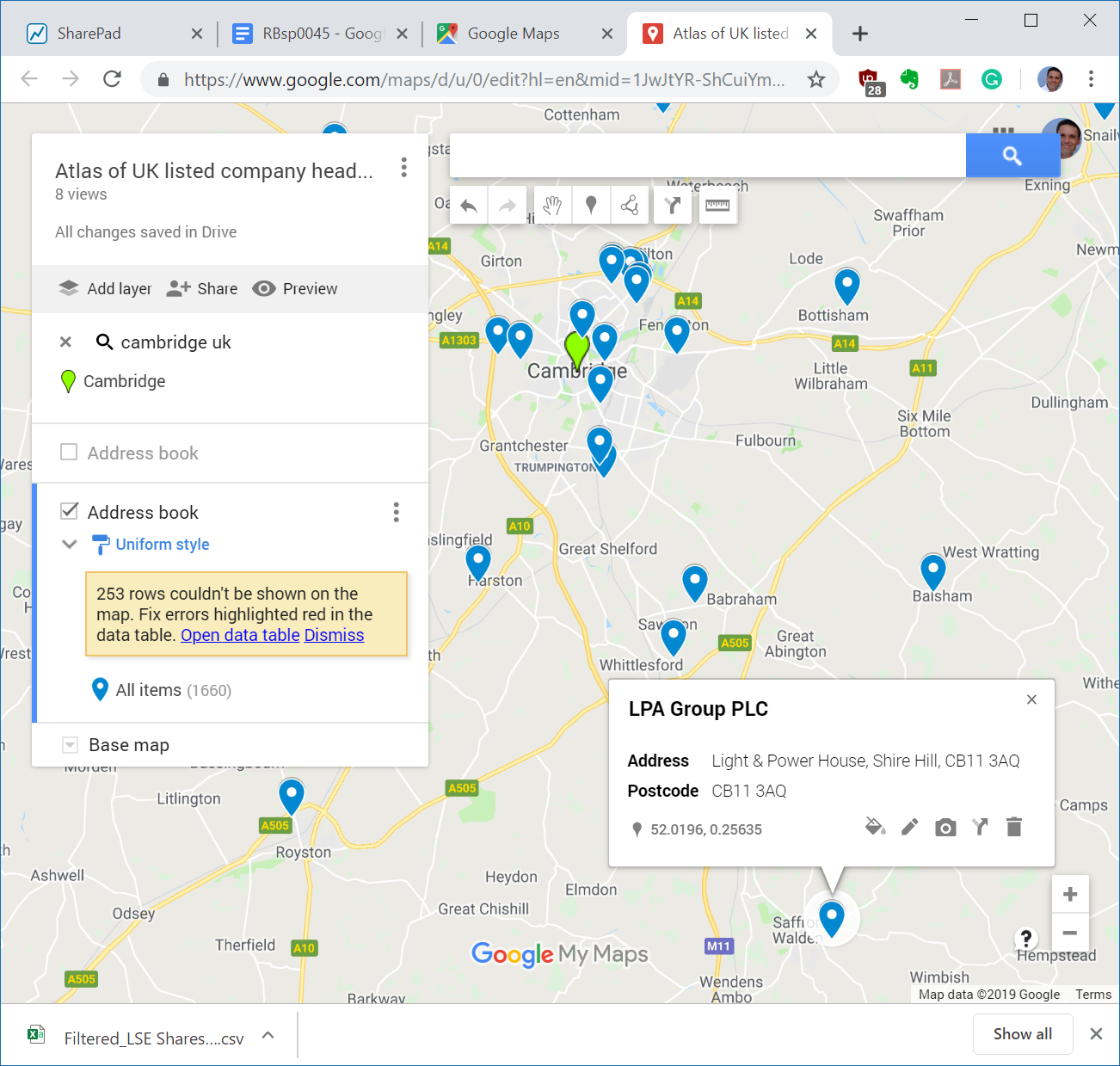1120x1066 pixels.
Task: Click the camera add image icon
Action: 945,828
